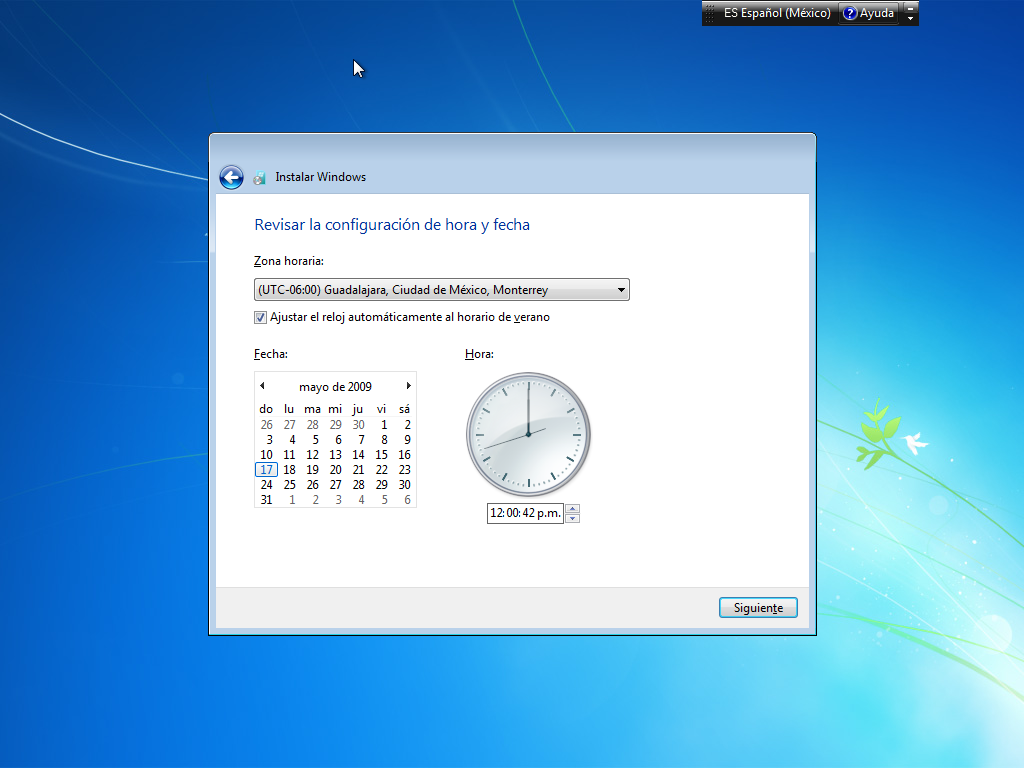The image size is (1024, 768).
Task: Decrease time with down spinner arrow
Action: point(573,519)
